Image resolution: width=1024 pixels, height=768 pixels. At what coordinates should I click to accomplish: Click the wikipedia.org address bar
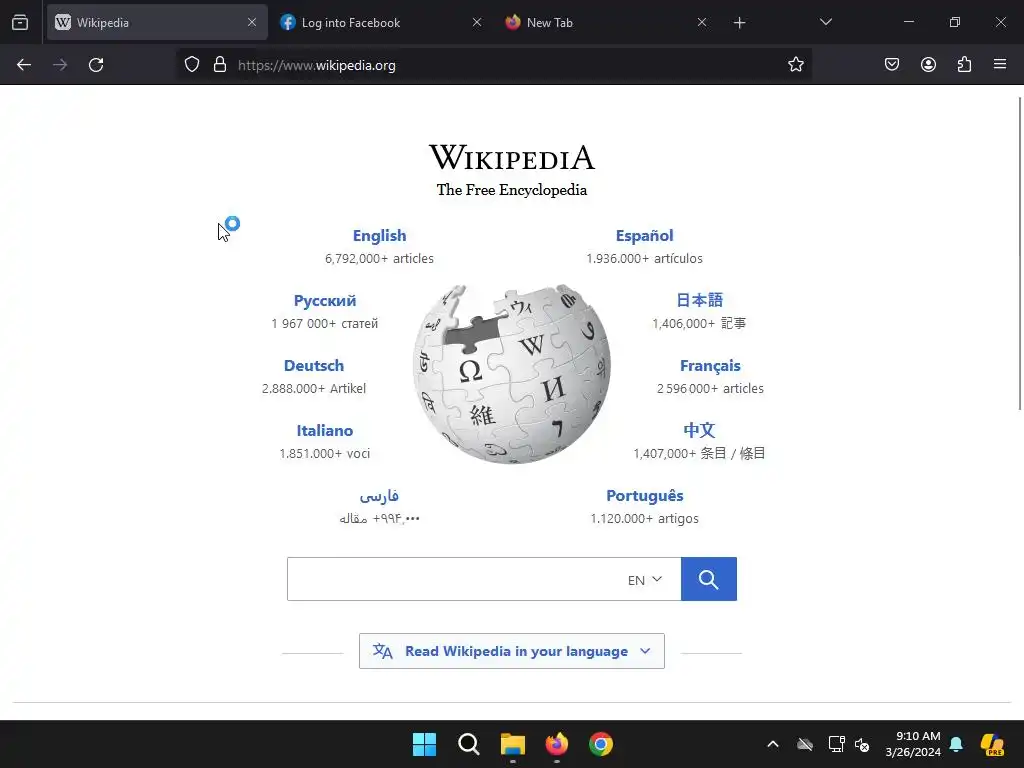tap(496, 65)
